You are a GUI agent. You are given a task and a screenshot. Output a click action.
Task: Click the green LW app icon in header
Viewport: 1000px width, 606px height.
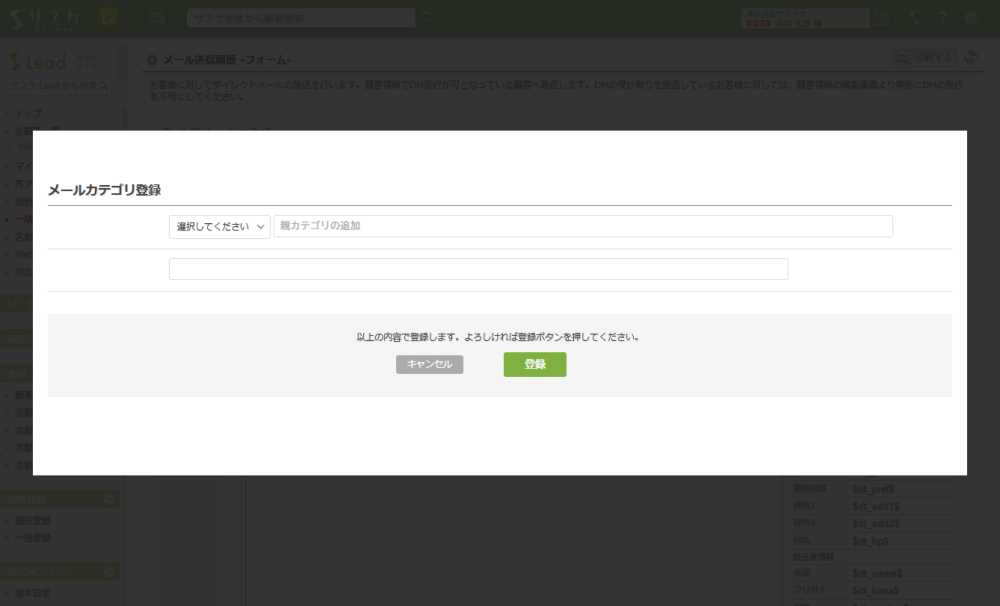coord(108,17)
